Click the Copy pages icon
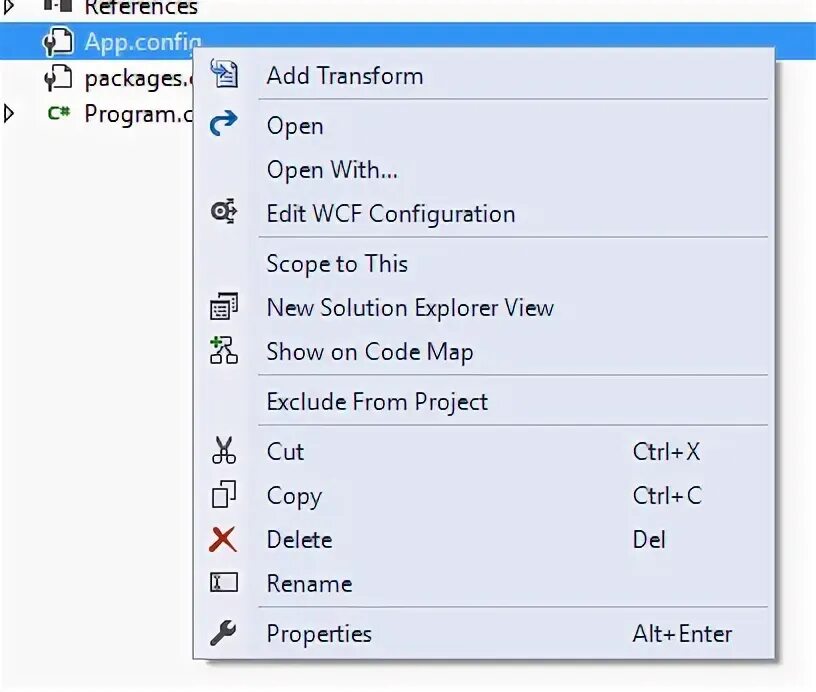This screenshot has height=692, width=816. point(224,494)
